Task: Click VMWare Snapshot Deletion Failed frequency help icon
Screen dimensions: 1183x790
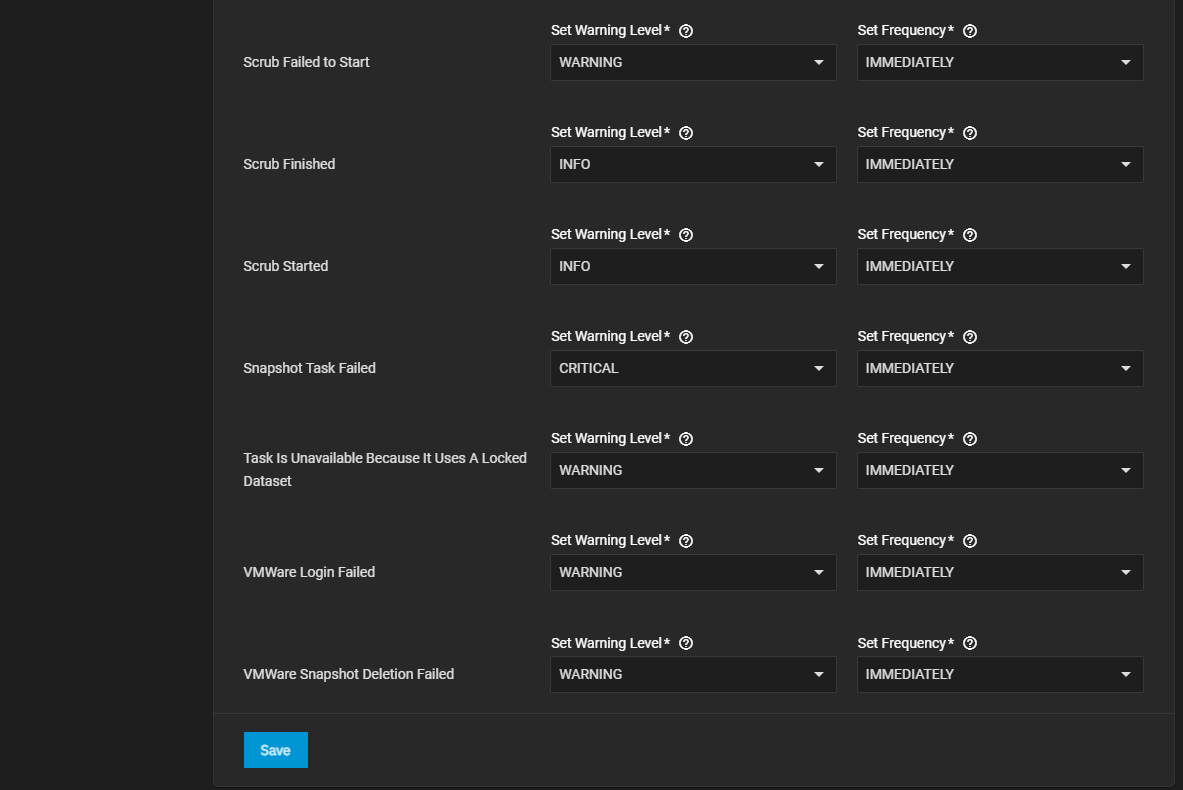Action: (970, 644)
